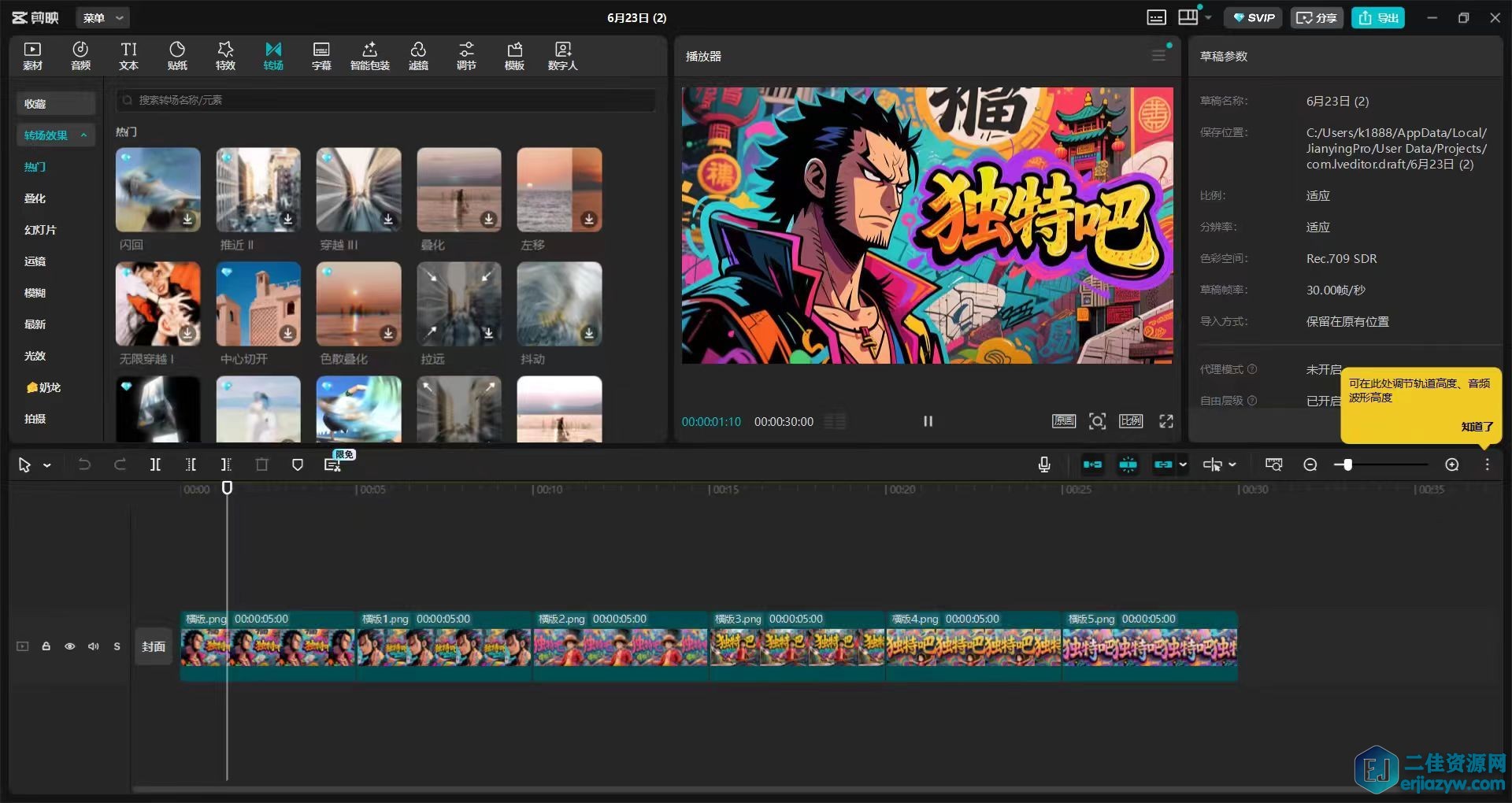Collapse the 转场效果 category list
The image size is (1512, 803).
coord(83,135)
